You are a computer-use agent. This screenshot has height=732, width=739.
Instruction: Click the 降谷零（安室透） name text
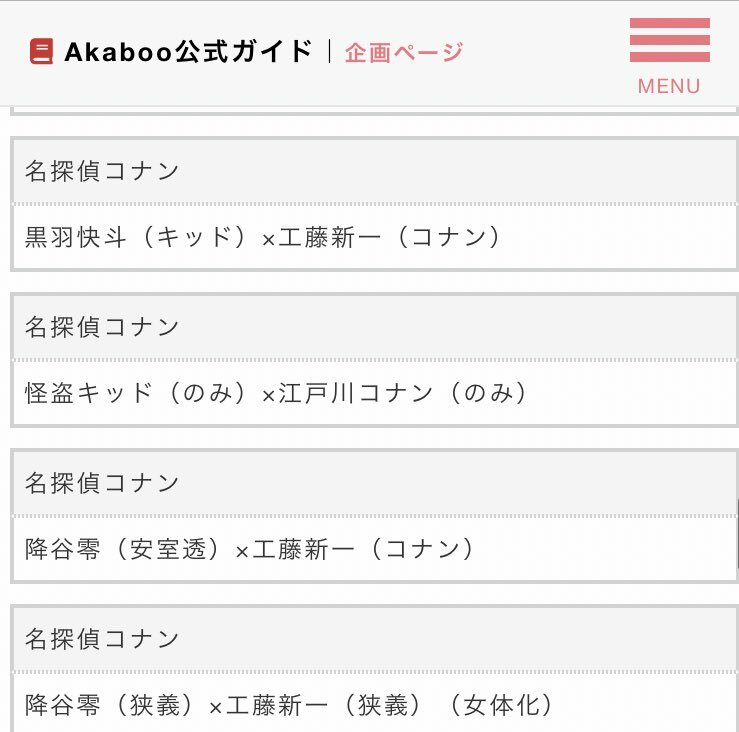click(x=128, y=549)
